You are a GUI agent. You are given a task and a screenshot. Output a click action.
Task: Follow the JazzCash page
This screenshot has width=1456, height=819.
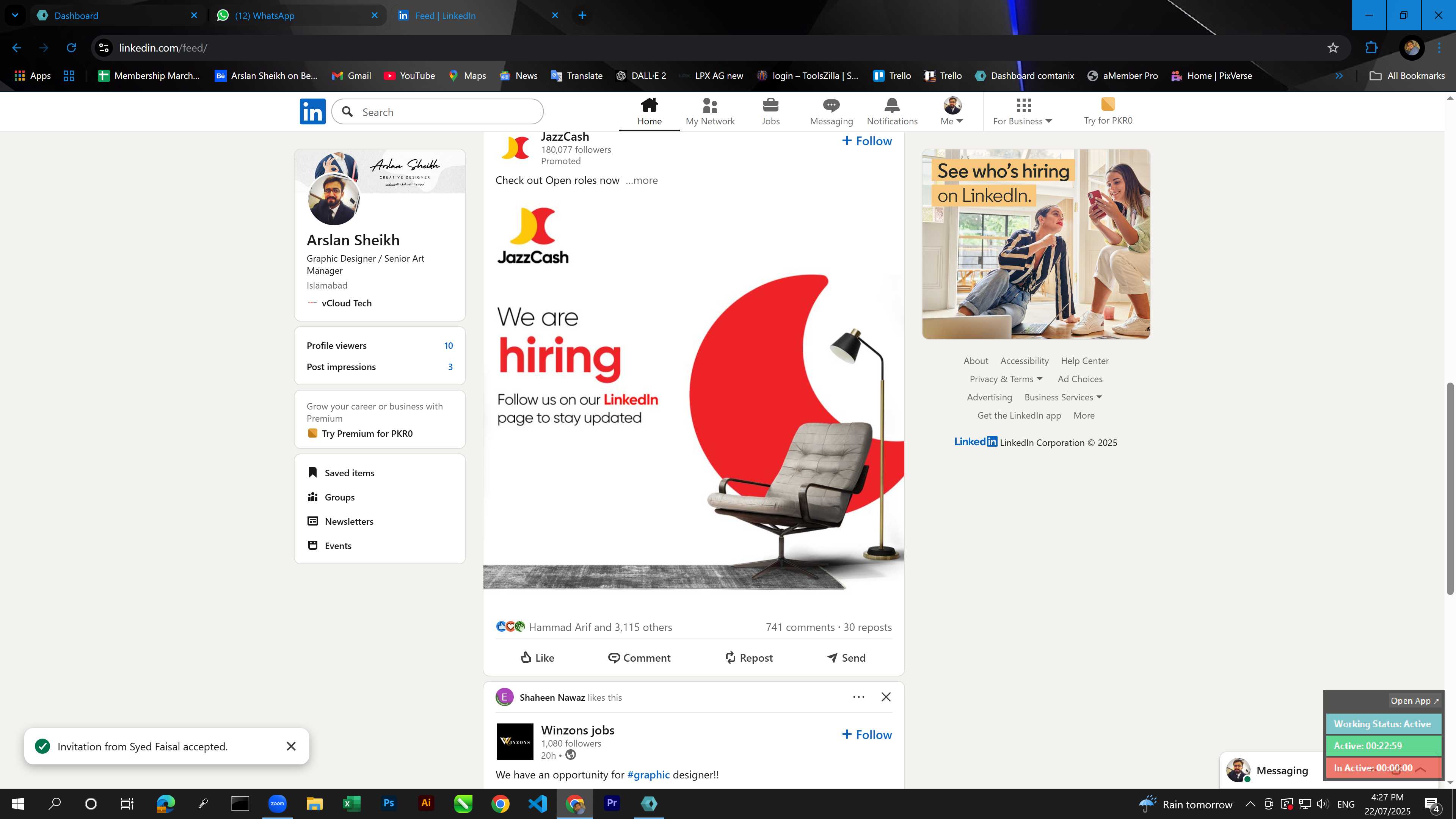pos(866,141)
